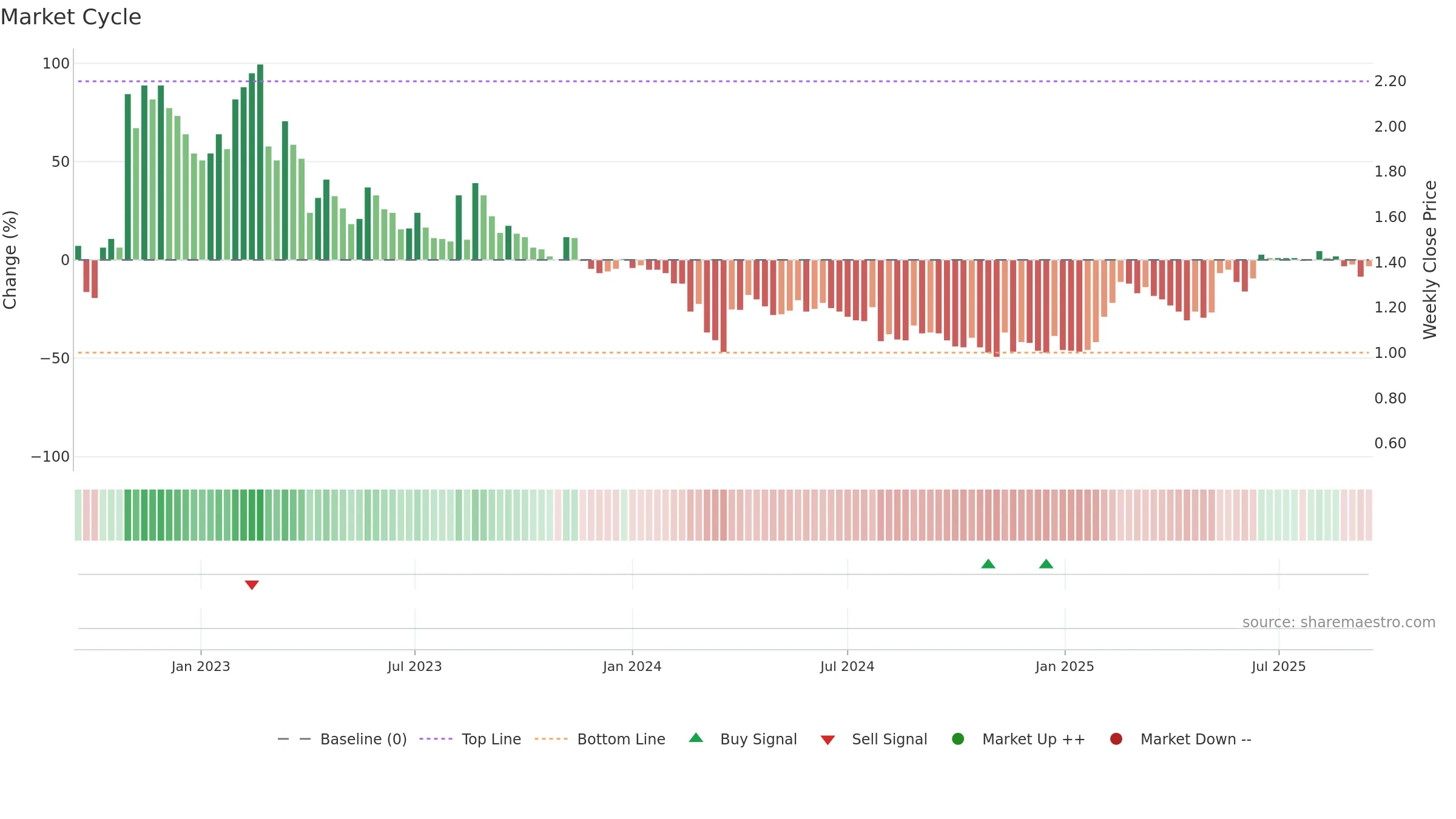Click the second green buy marker nearest Jan 2025
The width and height of the screenshot is (1456, 819).
(1046, 564)
